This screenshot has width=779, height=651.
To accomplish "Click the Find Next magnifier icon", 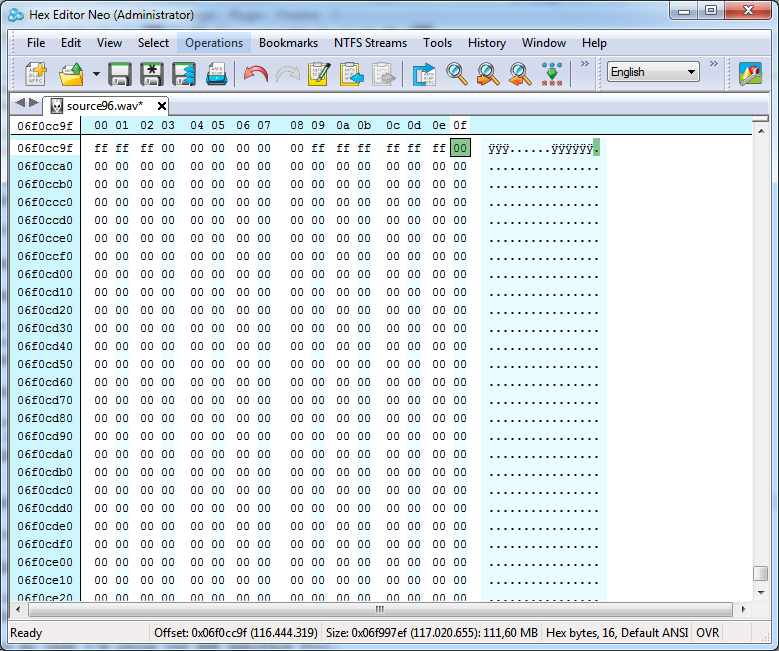I will [488, 74].
